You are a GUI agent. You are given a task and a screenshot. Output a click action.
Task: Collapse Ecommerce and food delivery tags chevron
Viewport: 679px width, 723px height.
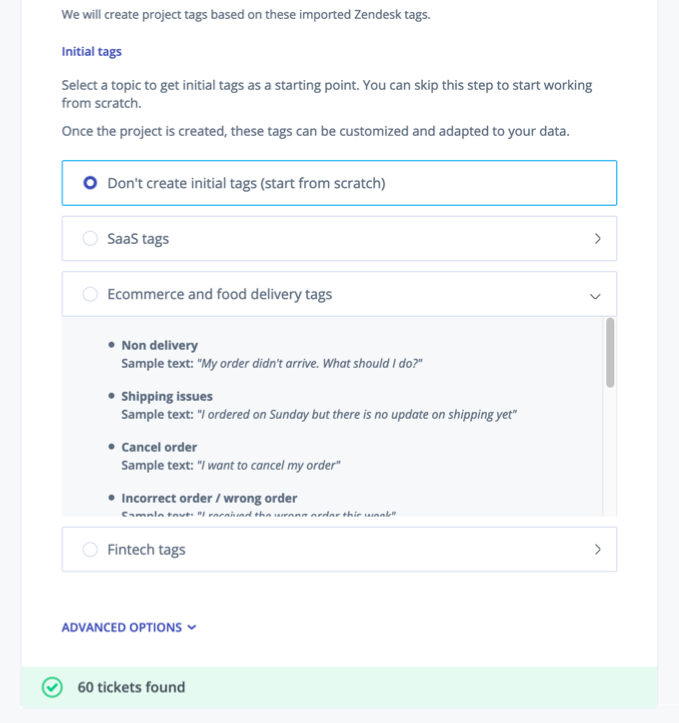pos(595,296)
